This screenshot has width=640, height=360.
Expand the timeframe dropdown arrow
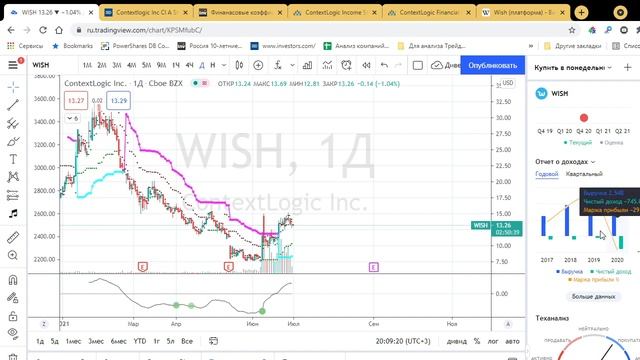click(224, 65)
